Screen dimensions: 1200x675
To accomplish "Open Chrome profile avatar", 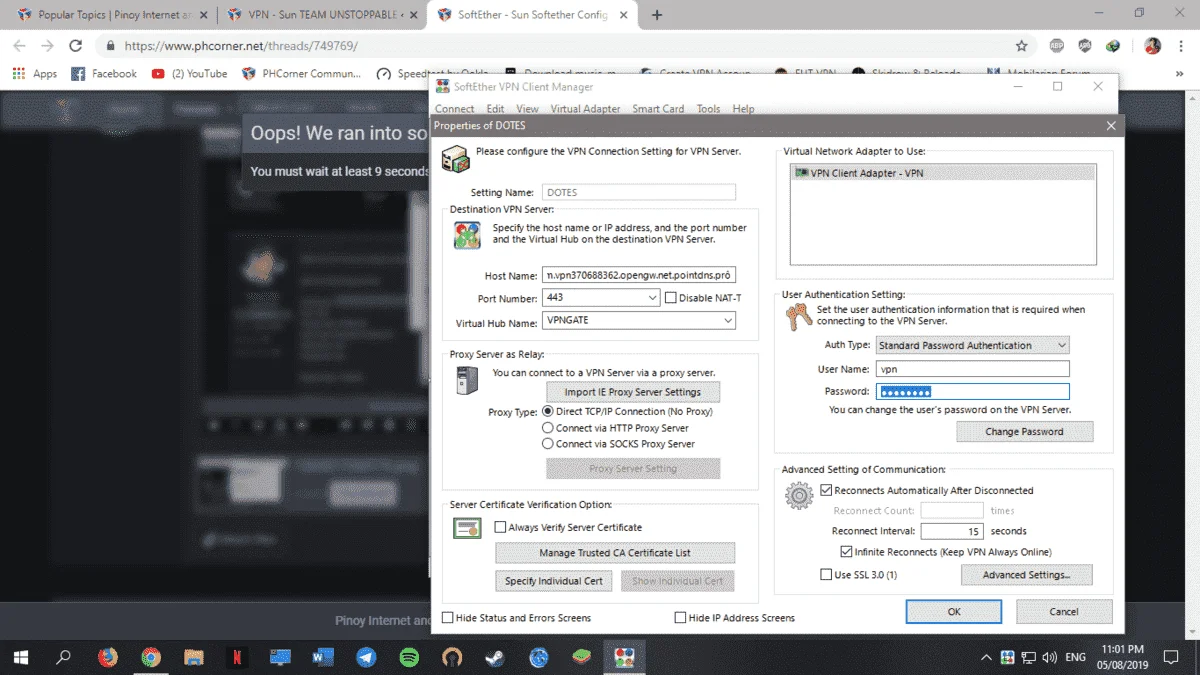I will click(x=1153, y=46).
